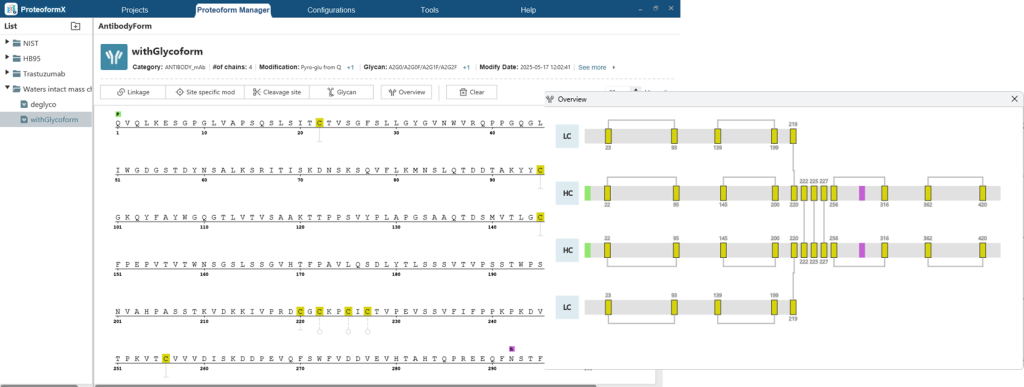The height and width of the screenshot is (387, 1024).
Task: Click the add new list folder icon
Action: pos(75,26)
